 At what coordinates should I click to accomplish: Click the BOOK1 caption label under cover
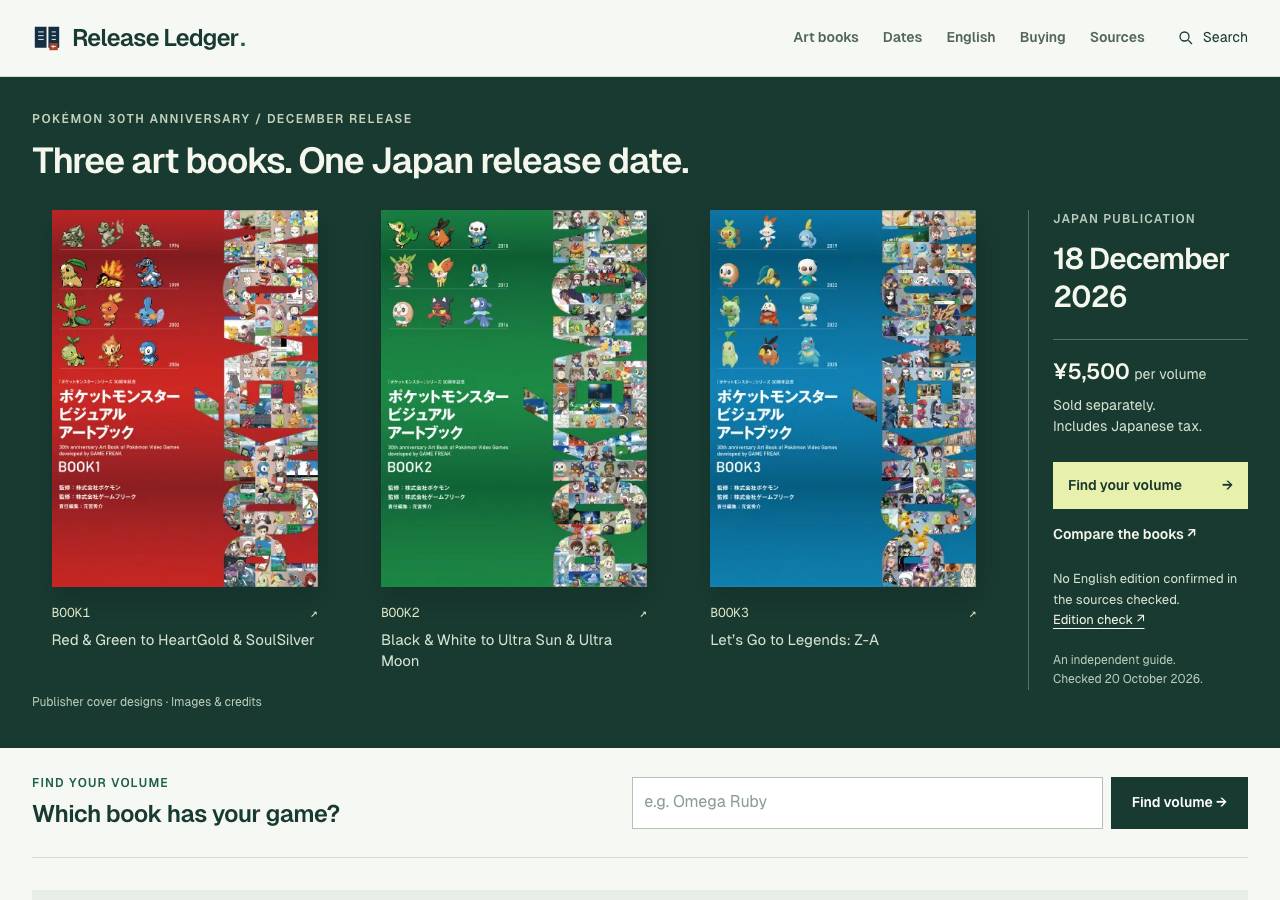[71, 613]
